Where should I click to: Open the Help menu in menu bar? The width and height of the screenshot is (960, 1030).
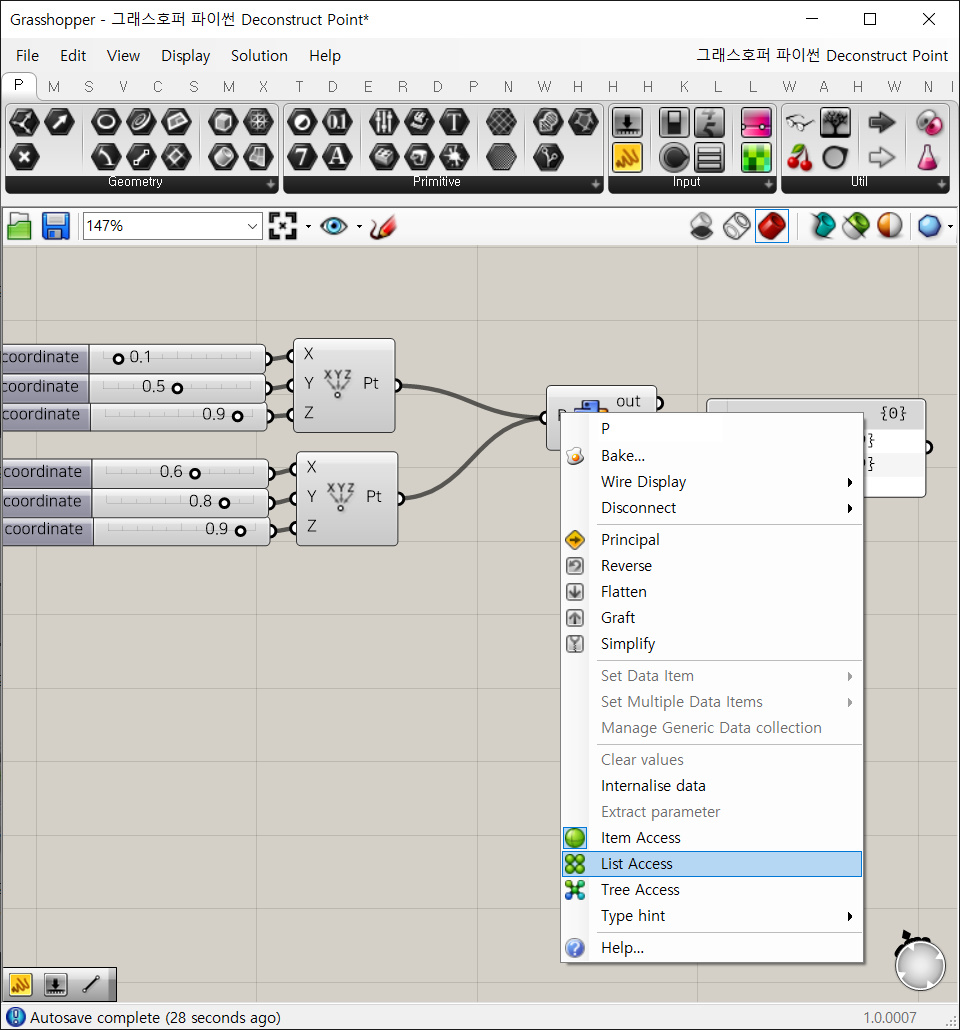pyautogui.click(x=325, y=56)
